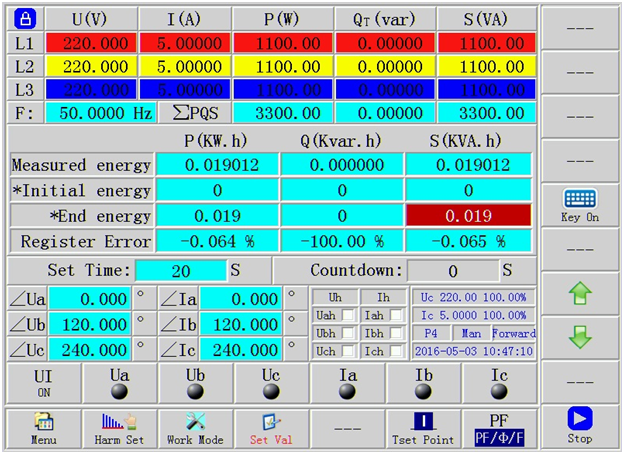
Task: Click the Uh header button
Action: [335, 298]
